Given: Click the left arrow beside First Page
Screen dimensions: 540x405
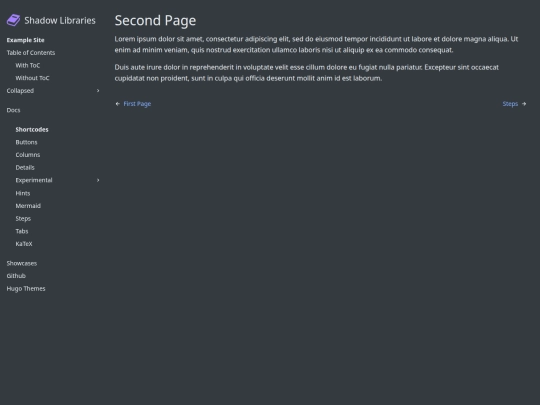Looking at the screenshot, I should point(118,104).
